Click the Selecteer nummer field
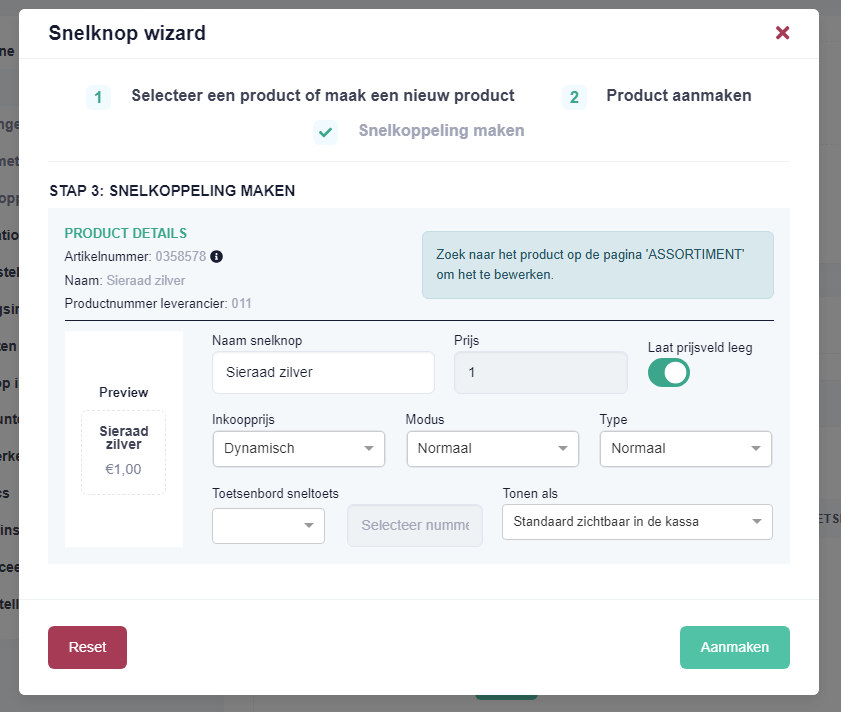 point(415,525)
